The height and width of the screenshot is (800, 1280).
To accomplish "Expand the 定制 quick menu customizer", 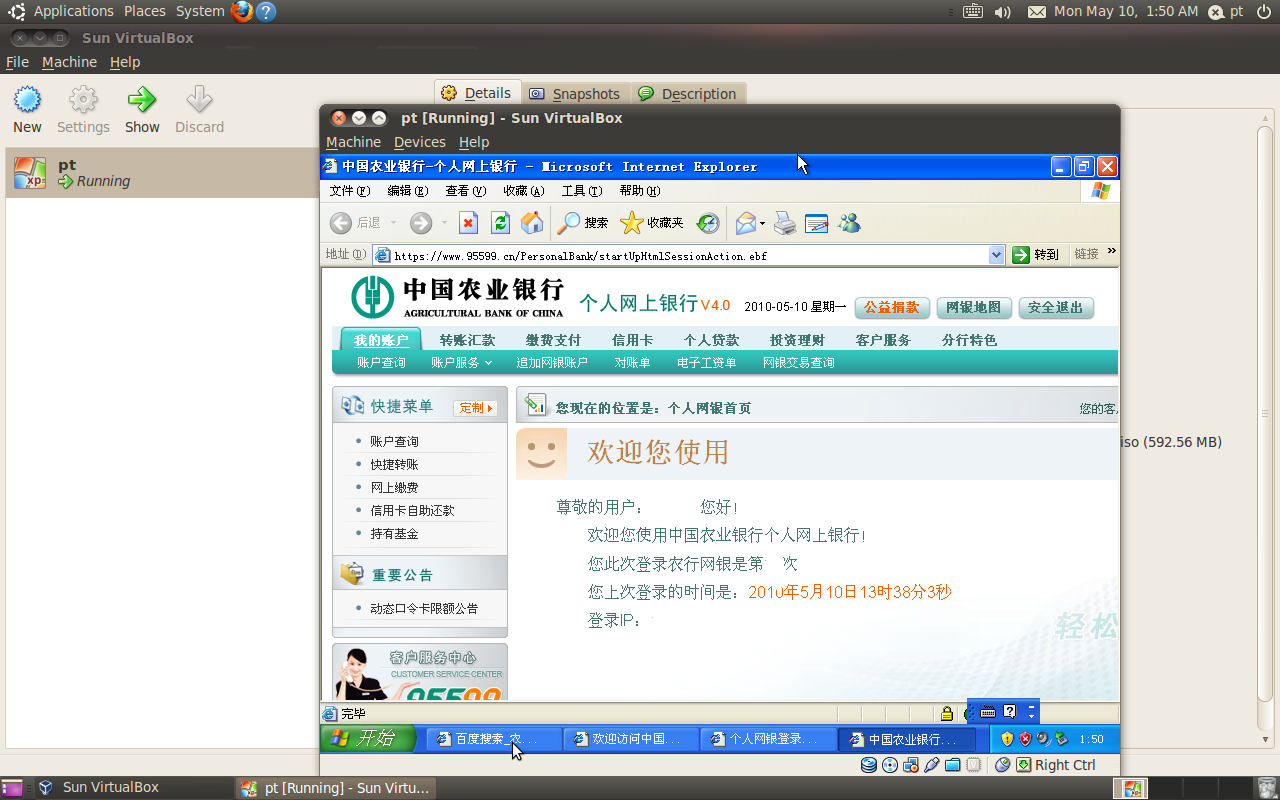I will [476, 408].
